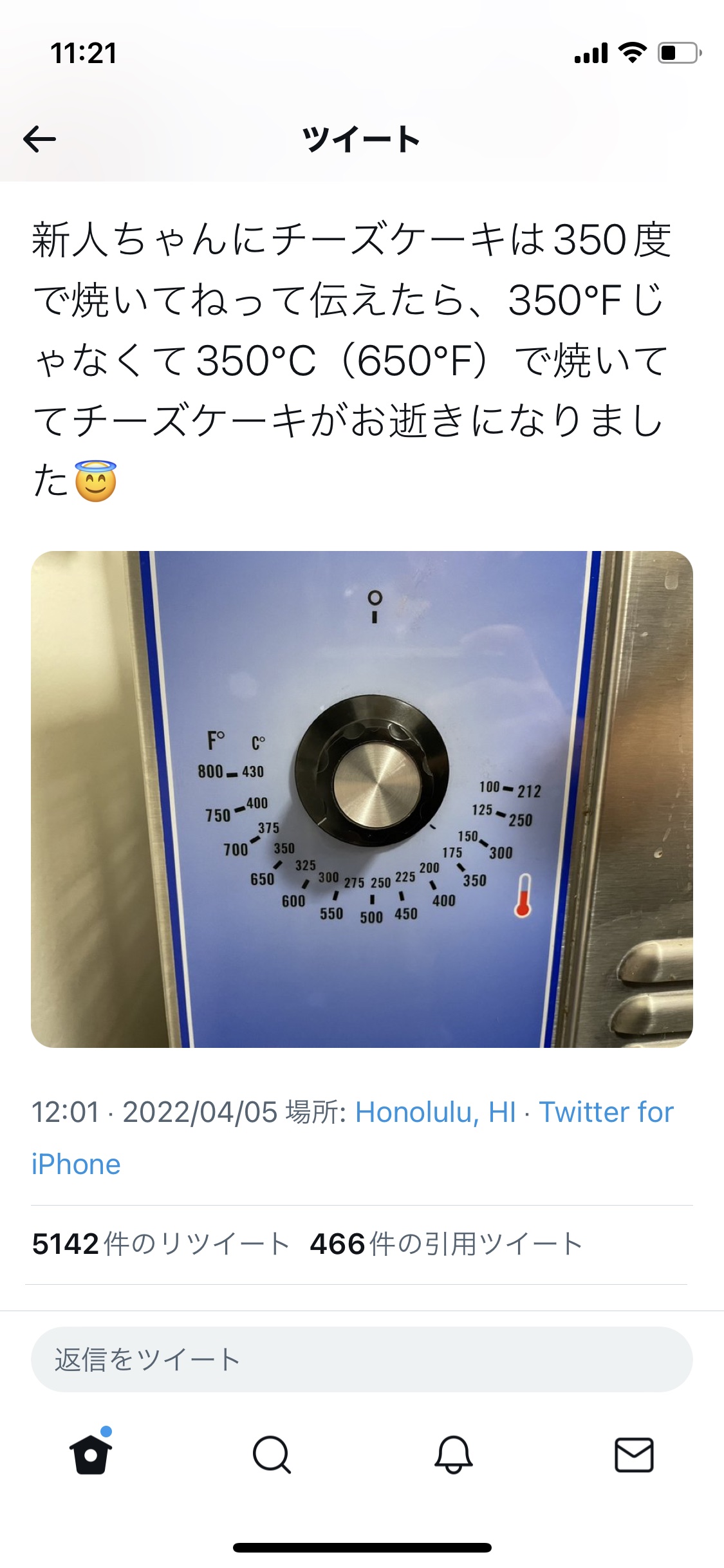The image size is (724, 1568).
Task: Open the Twitter for iPhone source link
Action: pos(353,1138)
